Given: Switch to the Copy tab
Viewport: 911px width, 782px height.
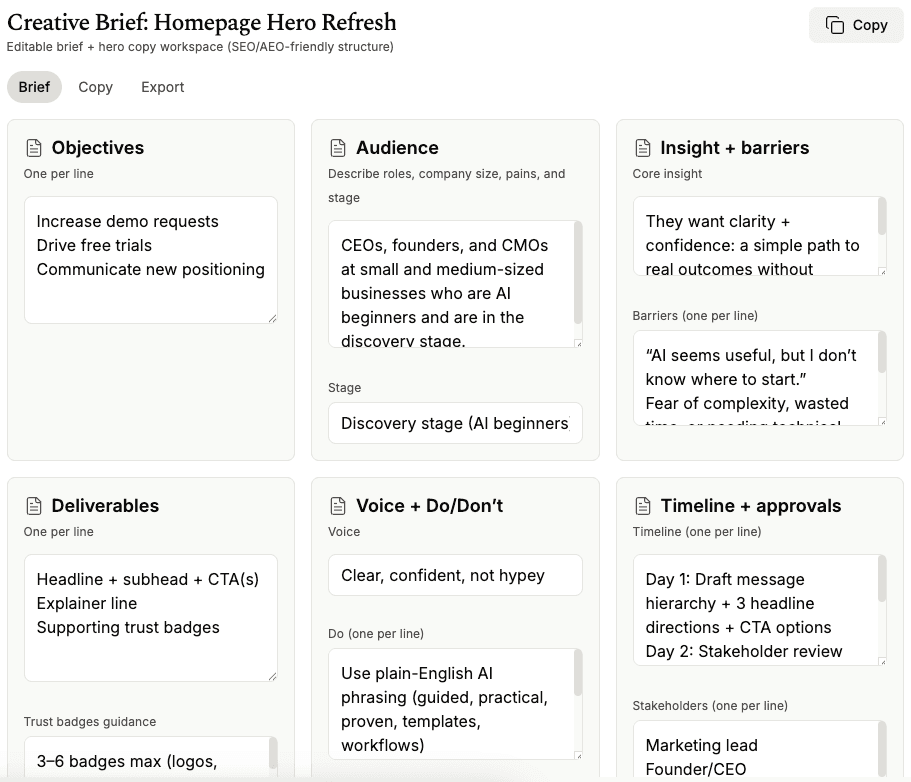Looking at the screenshot, I should (x=95, y=87).
